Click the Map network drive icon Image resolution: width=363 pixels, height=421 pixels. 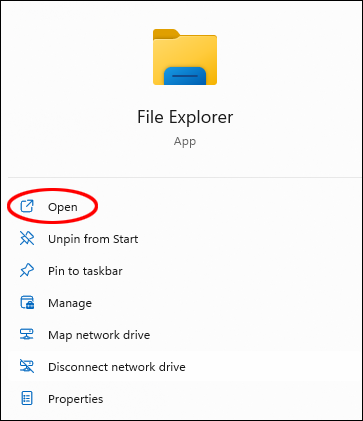27,334
